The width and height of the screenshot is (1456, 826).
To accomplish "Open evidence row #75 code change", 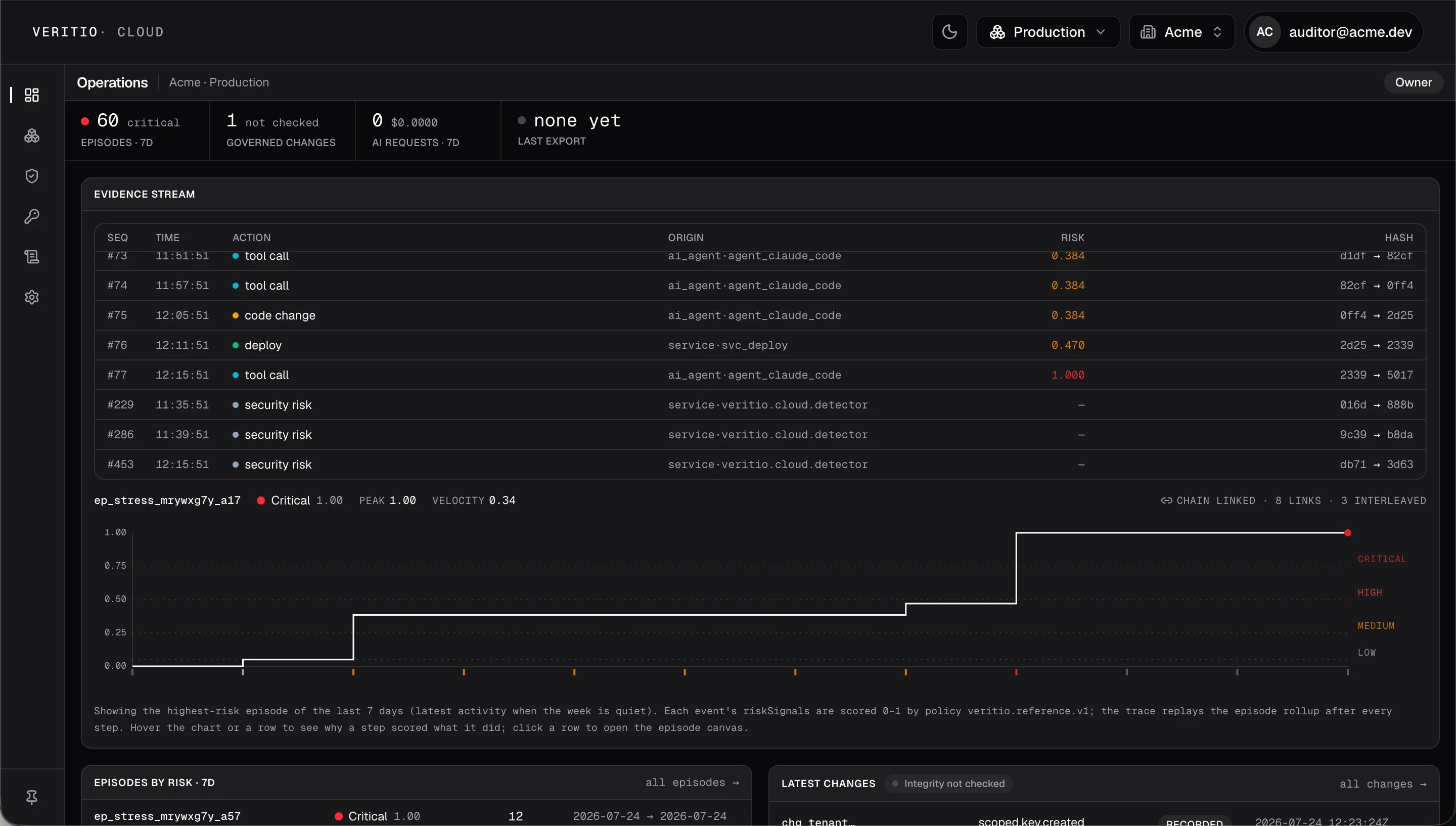I will 759,315.
